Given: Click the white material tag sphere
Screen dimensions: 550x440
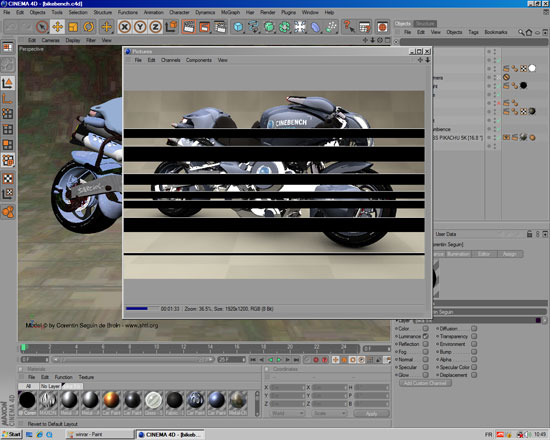Looking at the screenshot, I should (x=532, y=68).
